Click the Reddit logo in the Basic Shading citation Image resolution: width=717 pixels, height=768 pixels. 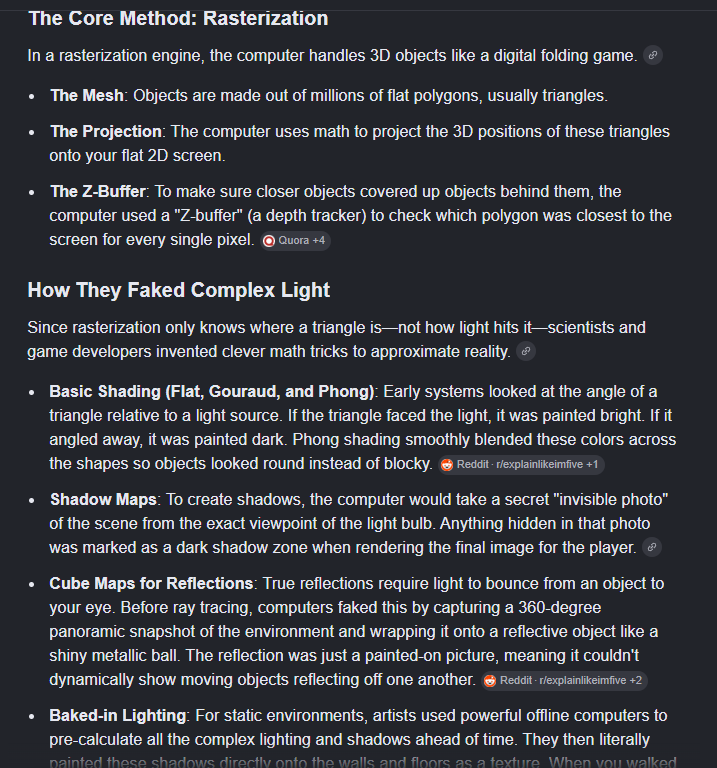coord(447,464)
